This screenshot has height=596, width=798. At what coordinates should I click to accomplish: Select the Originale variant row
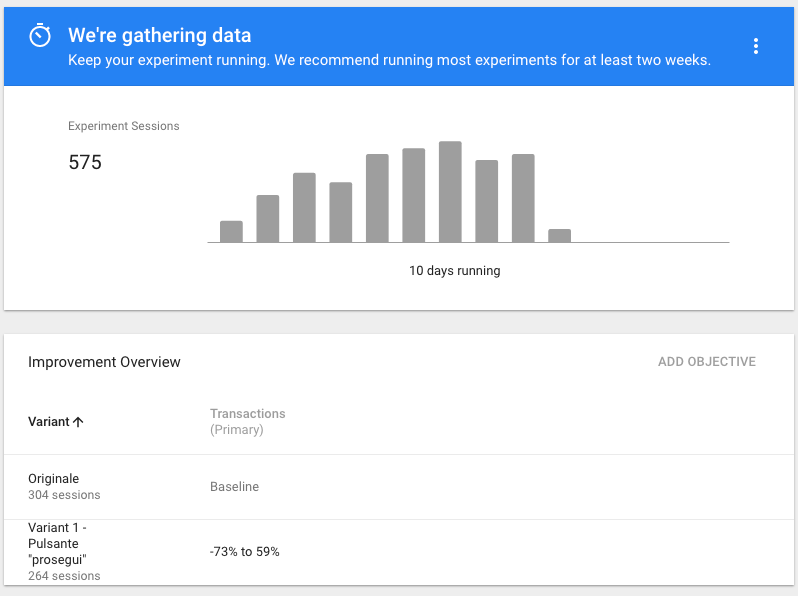399,487
